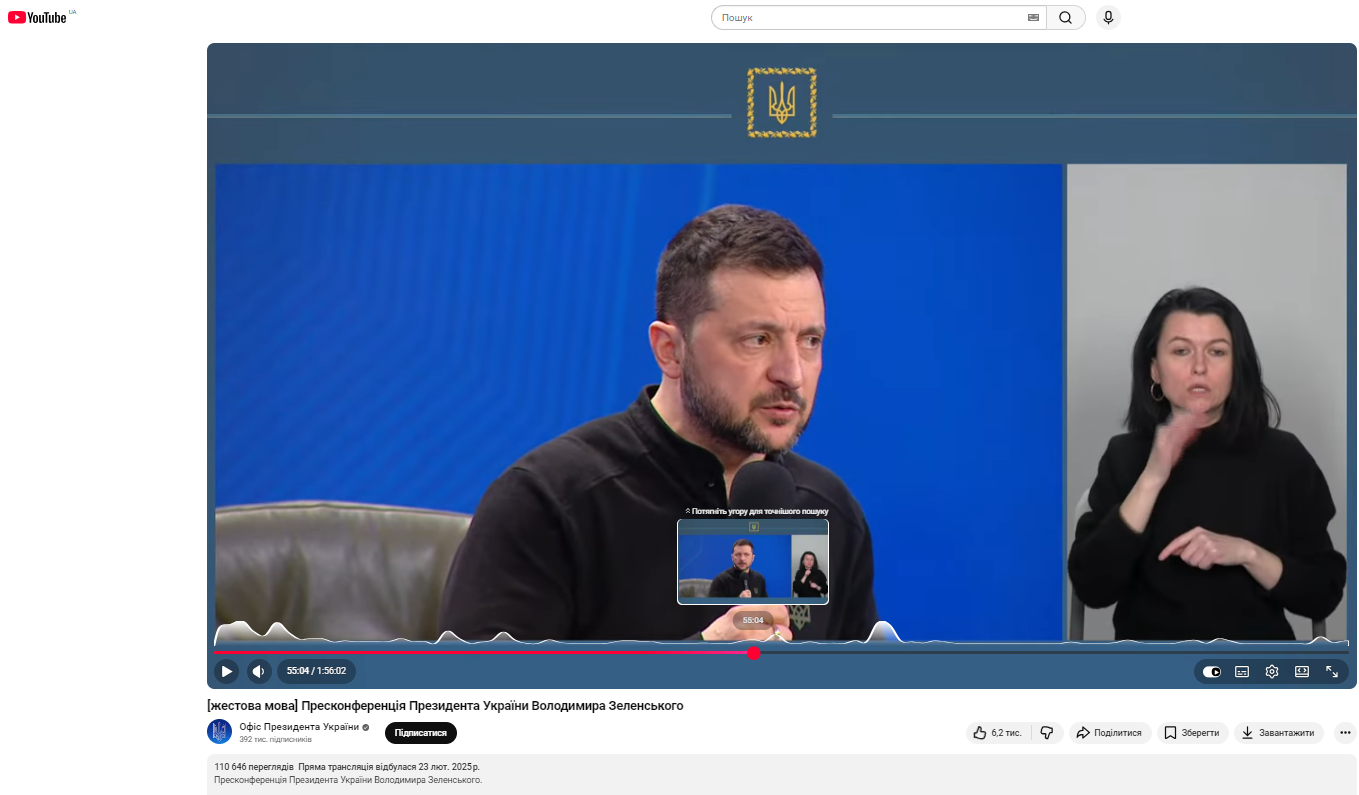
Task: Enable subtitles with the CC icon
Action: [x=1241, y=671]
